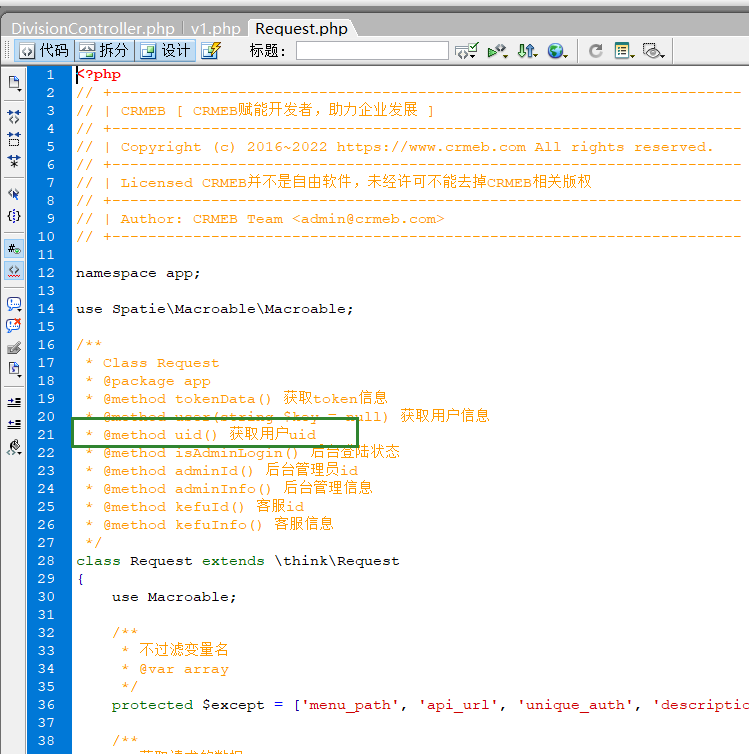
Task: Click line number 12 in gutter
Action: pyautogui.click(x=46, y=273)
